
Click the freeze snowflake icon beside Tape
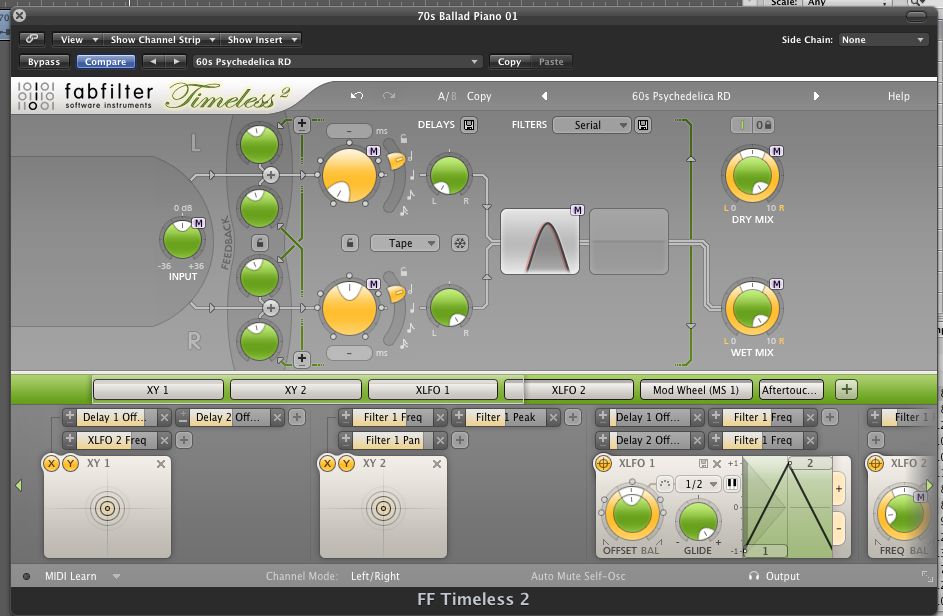click(459, 243)
